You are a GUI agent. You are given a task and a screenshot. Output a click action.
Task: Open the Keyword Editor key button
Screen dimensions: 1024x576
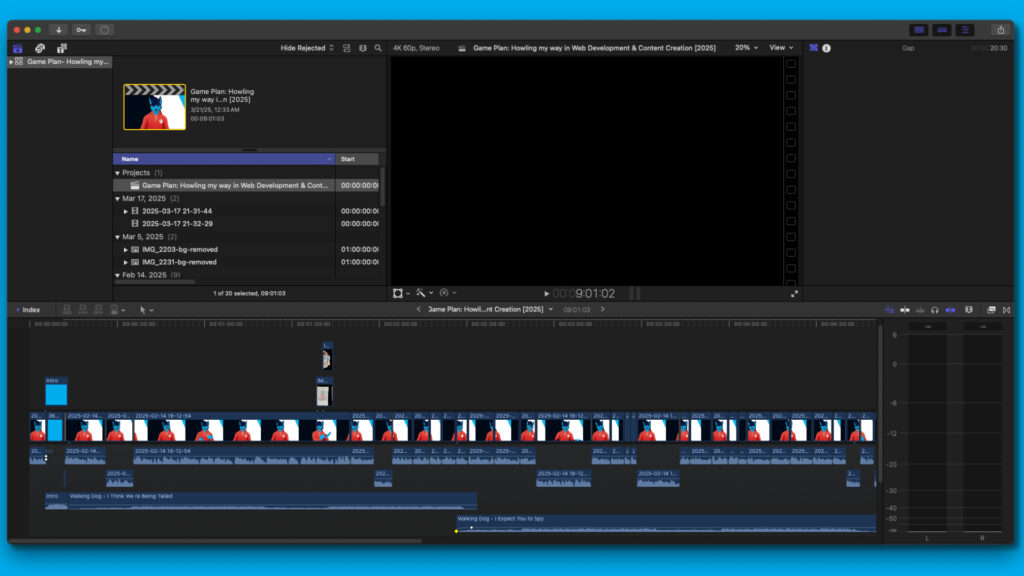point(81,30)
